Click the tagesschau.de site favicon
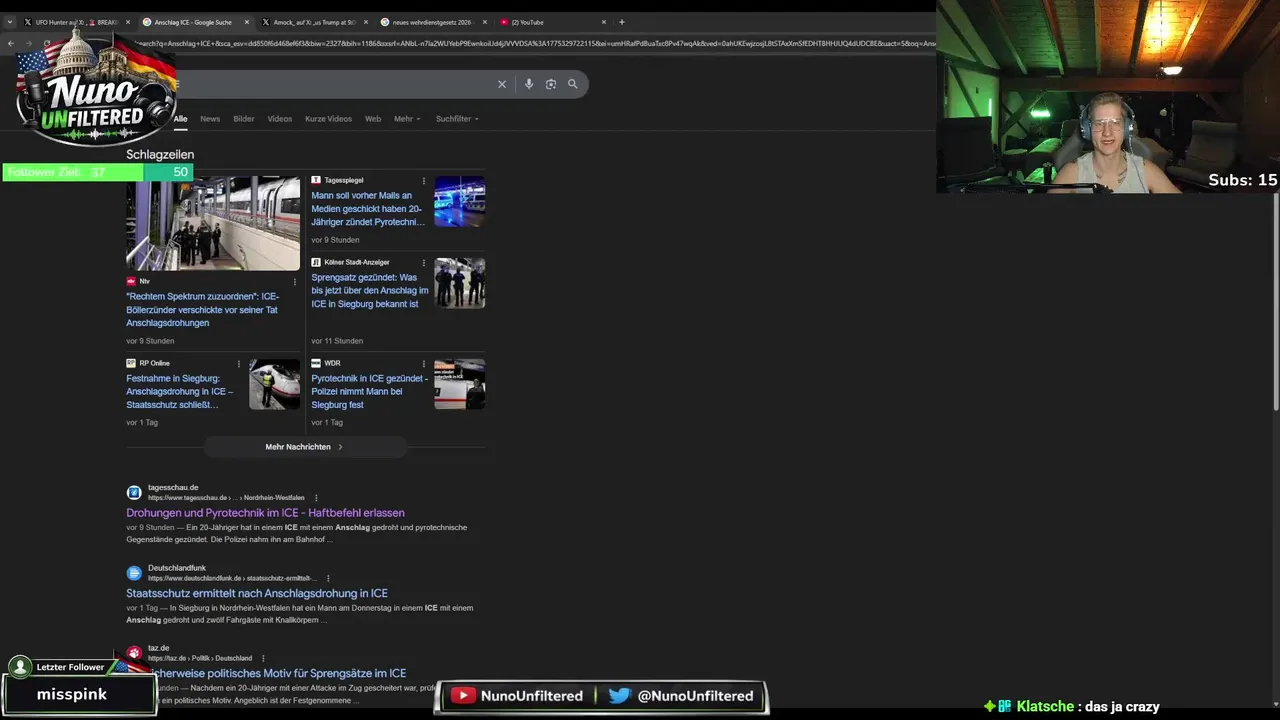1280x720 pixels. tap(134, 492)
